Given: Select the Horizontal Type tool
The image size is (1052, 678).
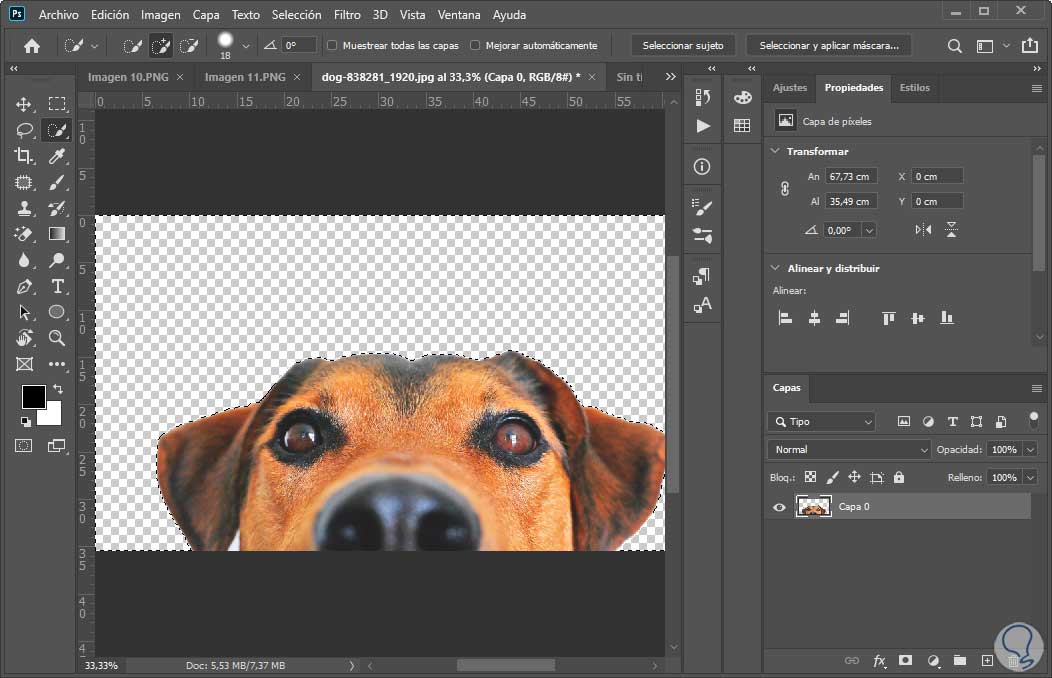Looking at the screenshot, I should click(x=57, y=286).
